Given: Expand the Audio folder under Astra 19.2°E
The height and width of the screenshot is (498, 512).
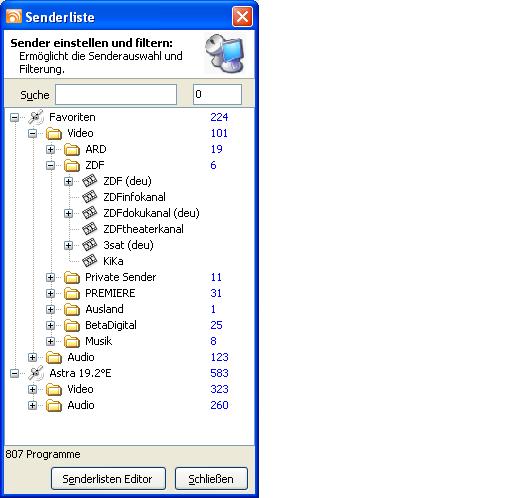Looking at the screenshot, I should click(x=33, y=405).
